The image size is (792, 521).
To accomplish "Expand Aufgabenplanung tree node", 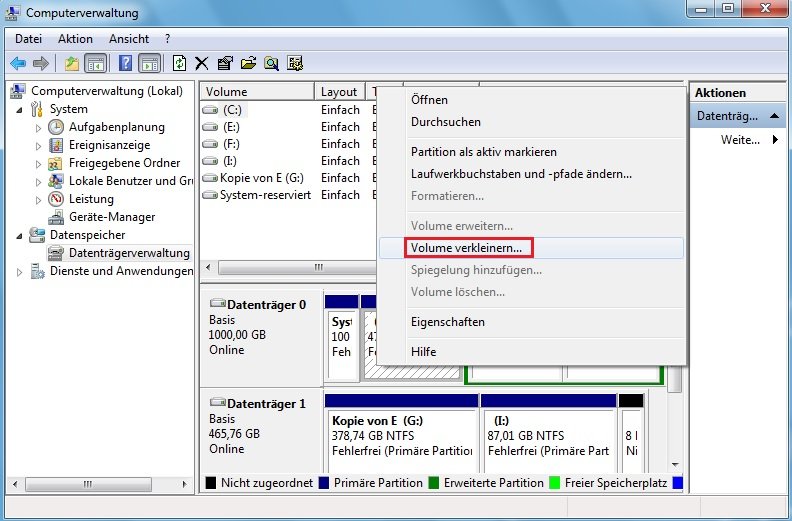I will tap(38, 128).
